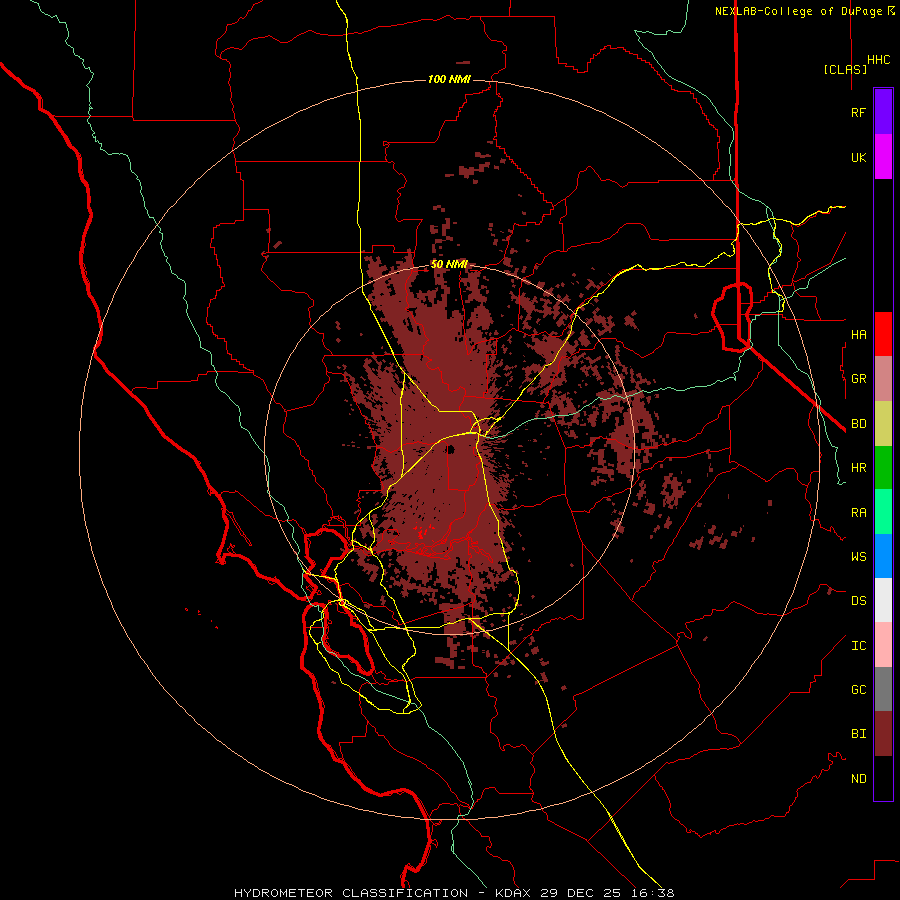Click the IC light pink legend block
This screenshot has height=900, width=900.
pyautogui.click(x=883, y=645)
